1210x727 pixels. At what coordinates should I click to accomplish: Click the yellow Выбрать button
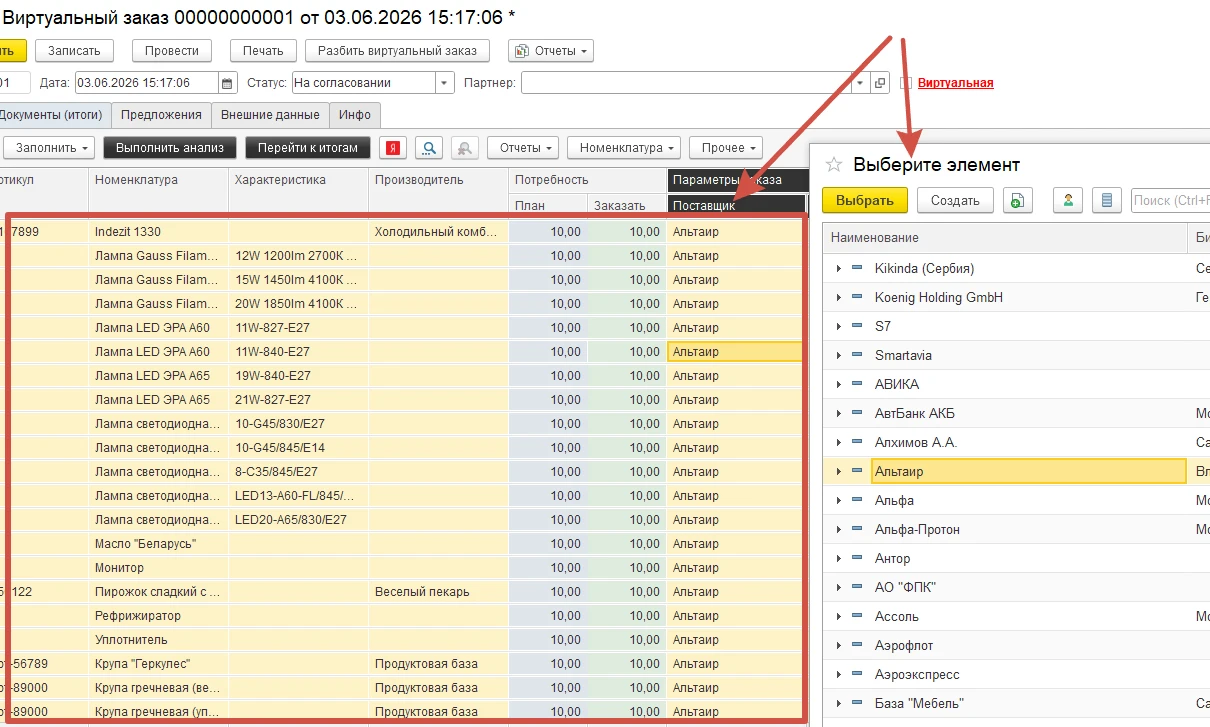(x=865, y=200)
